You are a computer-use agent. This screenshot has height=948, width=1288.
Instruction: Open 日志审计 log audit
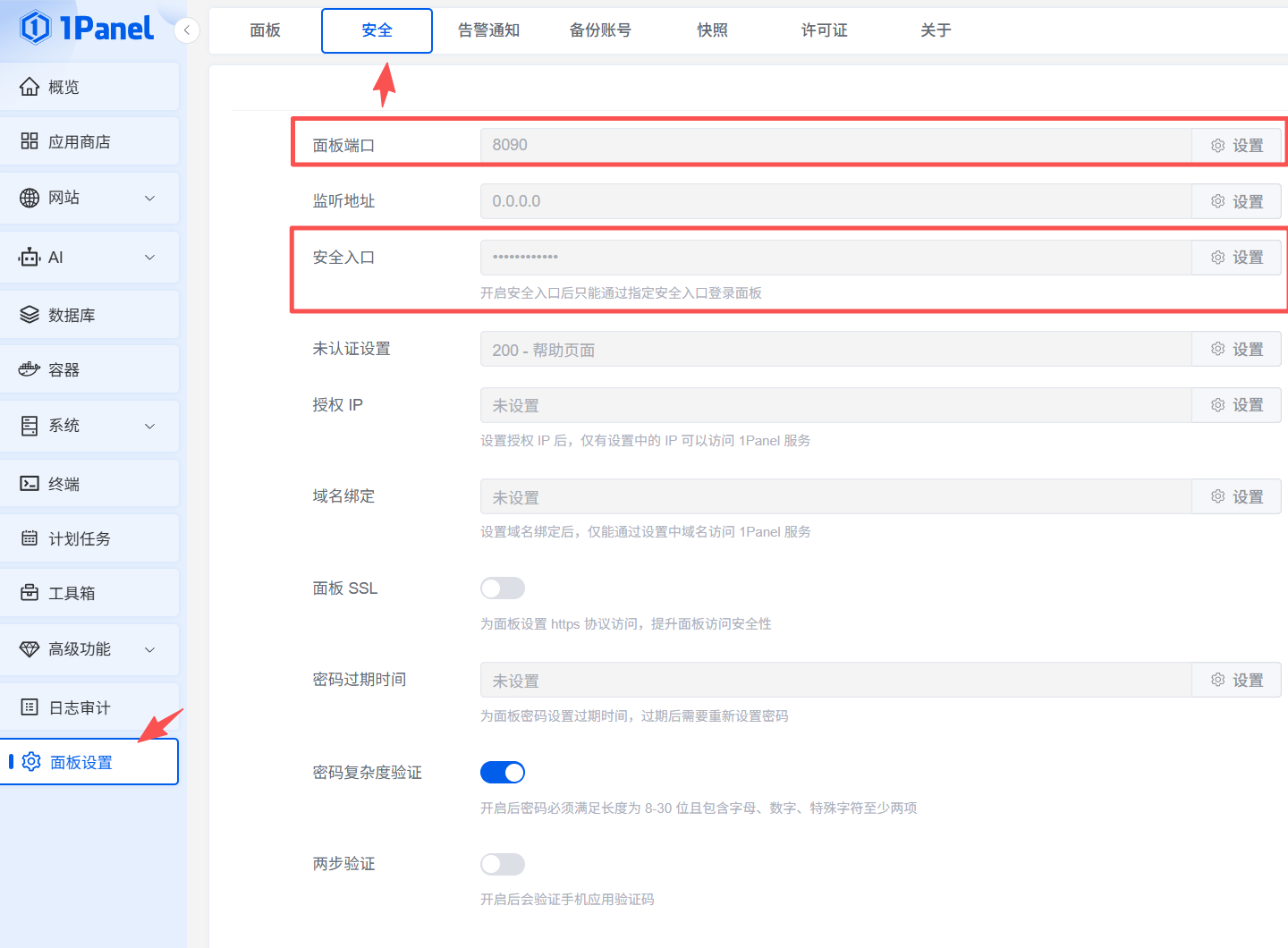(x=76, y=707)
